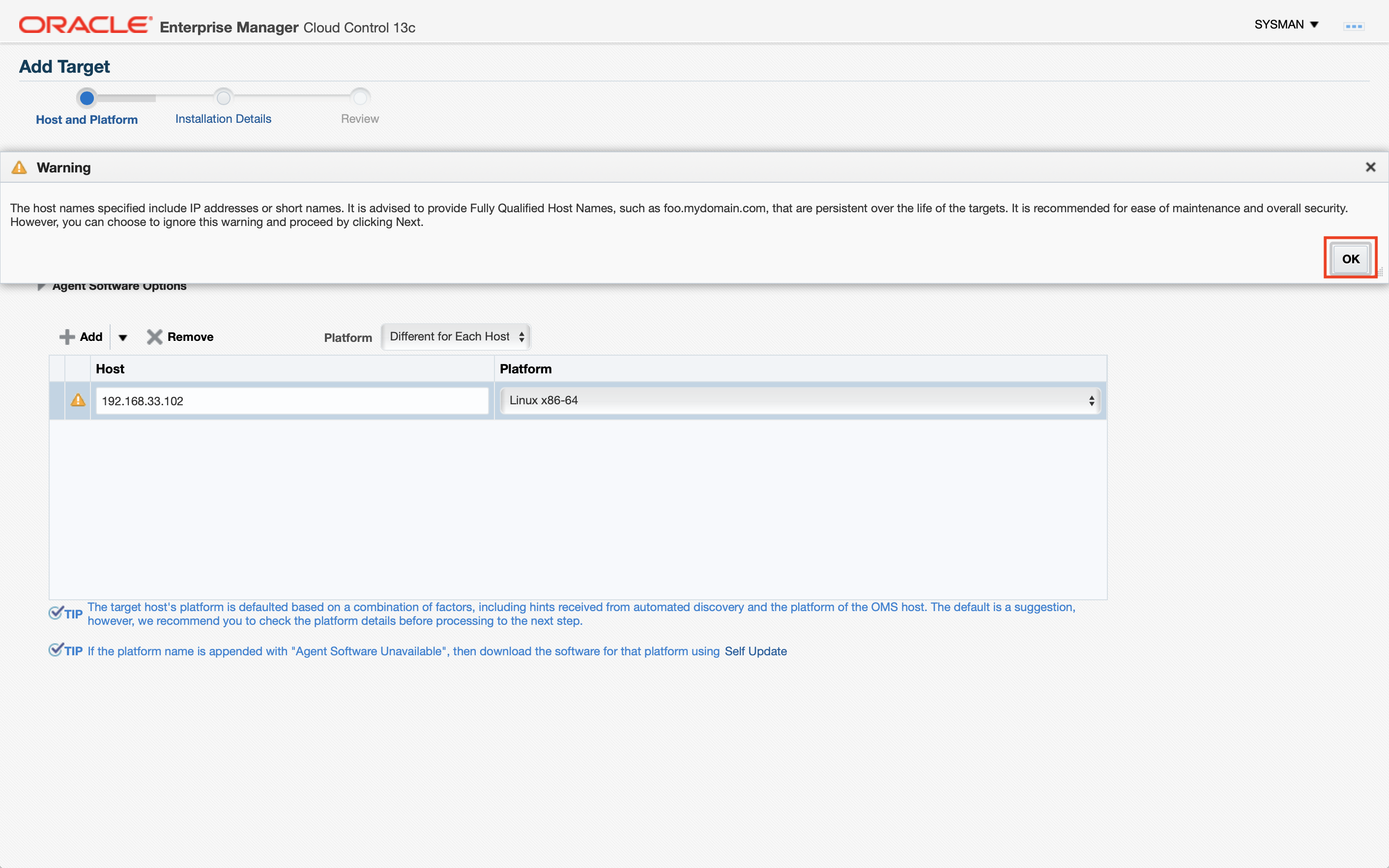Click the Oracle logo
Image resolution: width=1389 pixels, height=868 pixels.
[86, 25]
